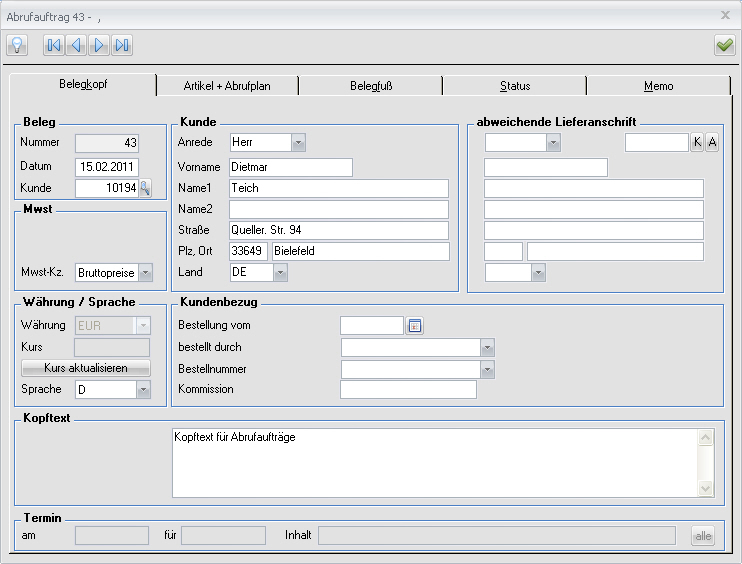Jump to the last record
The height and width of the screenshot is (564, 742).
(x=122, y=45)
